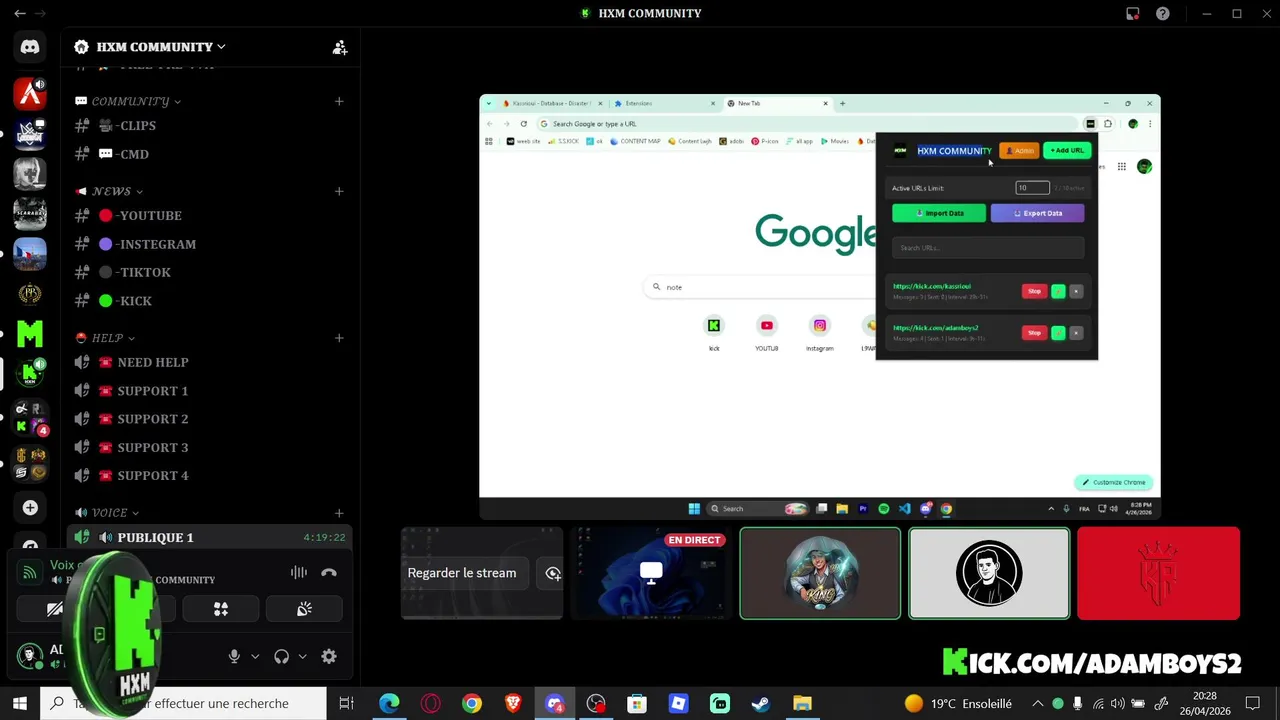This screenshot has height=720, width=1280.
Task: Open Discord direct messages home icon
Action: click(x=30, y=47)
